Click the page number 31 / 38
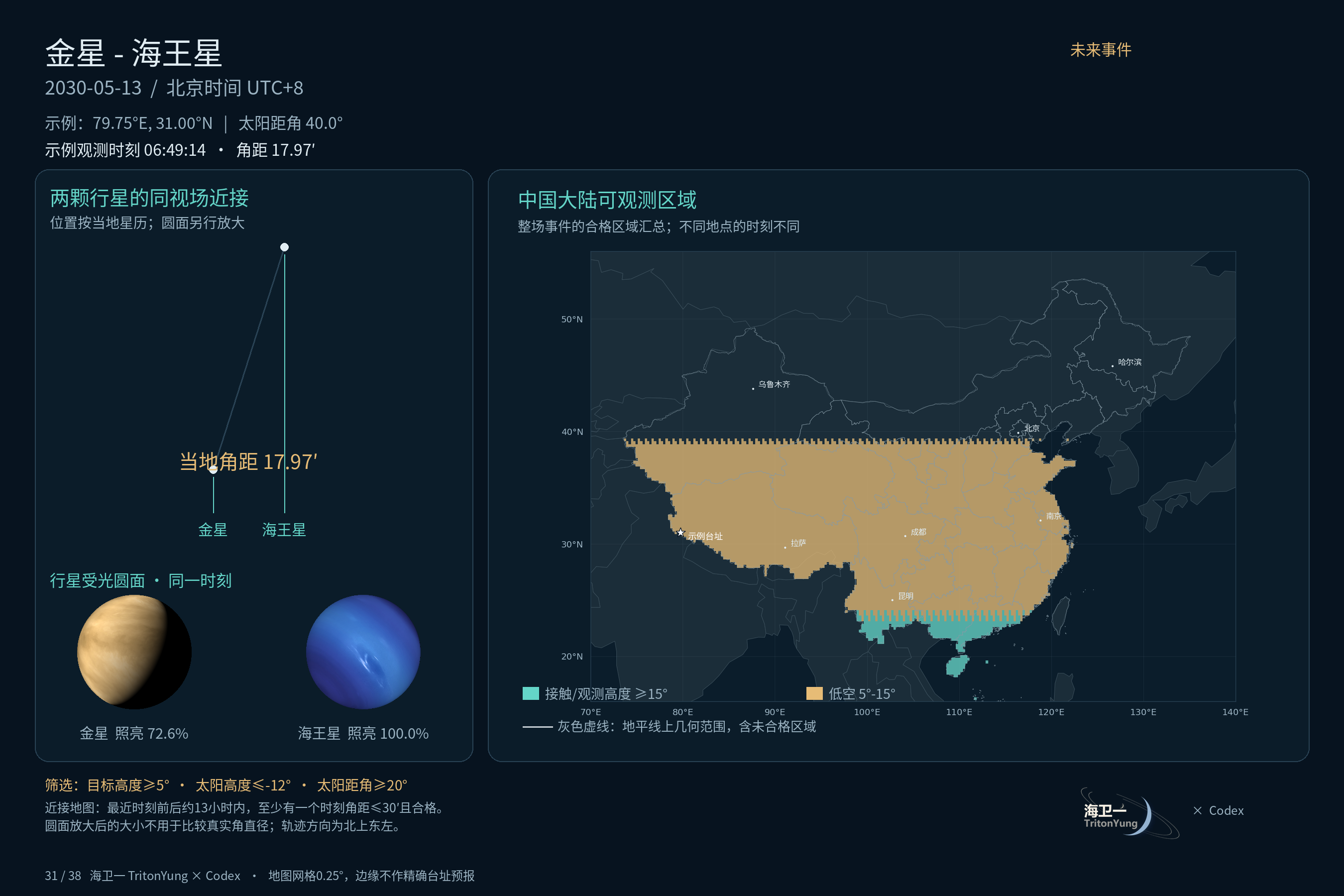 point(63,876)
